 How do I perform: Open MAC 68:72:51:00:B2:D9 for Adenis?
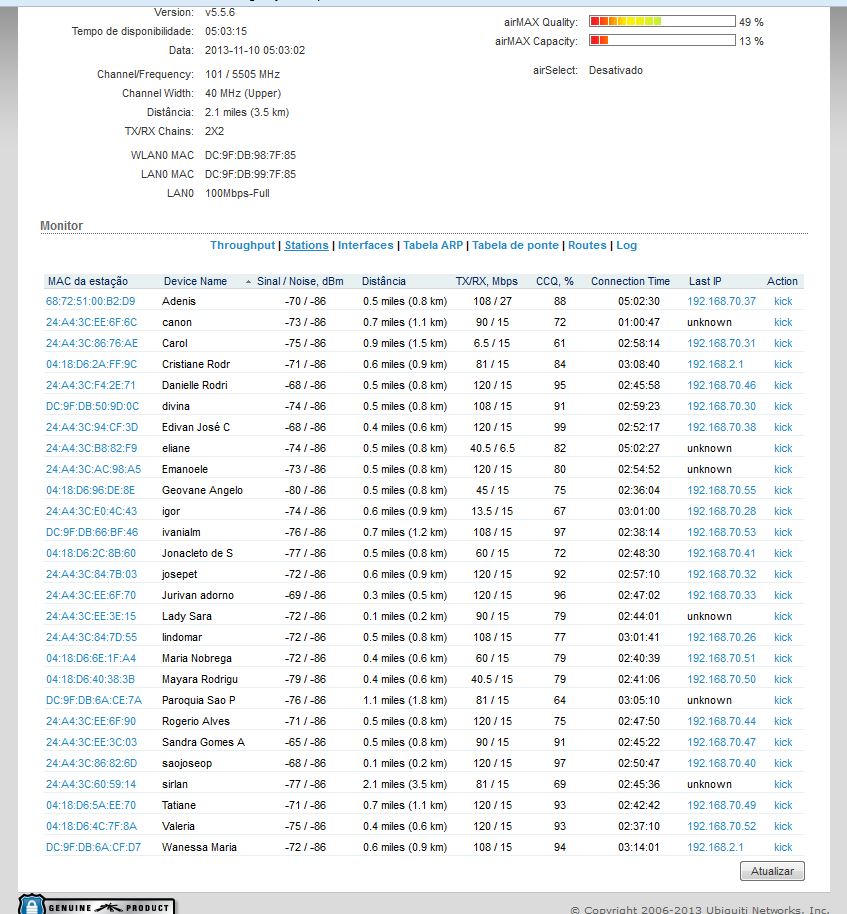coord(90,301)
